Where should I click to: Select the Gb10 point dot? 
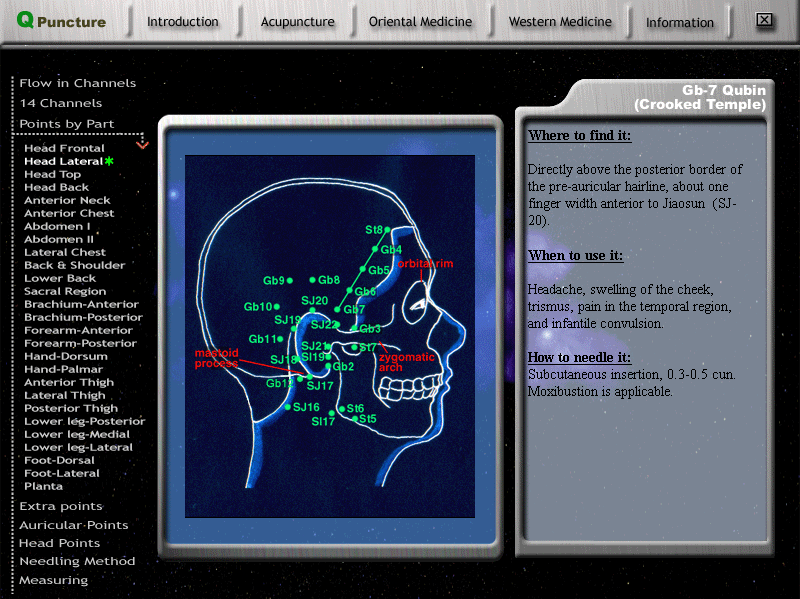tap(277, 307)
